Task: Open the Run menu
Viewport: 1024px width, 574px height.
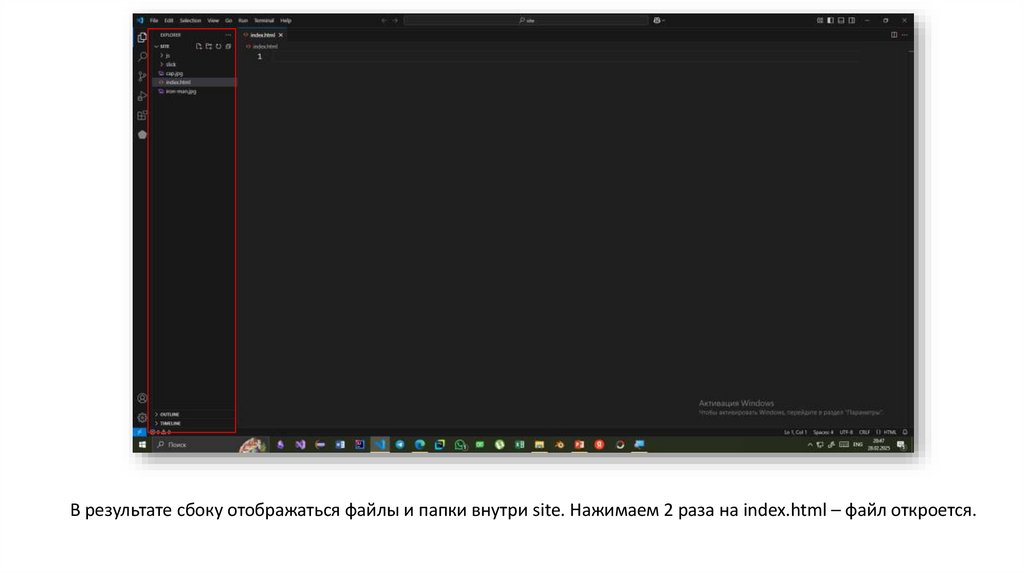Action: pyautogui.click(x=243, y=20)
